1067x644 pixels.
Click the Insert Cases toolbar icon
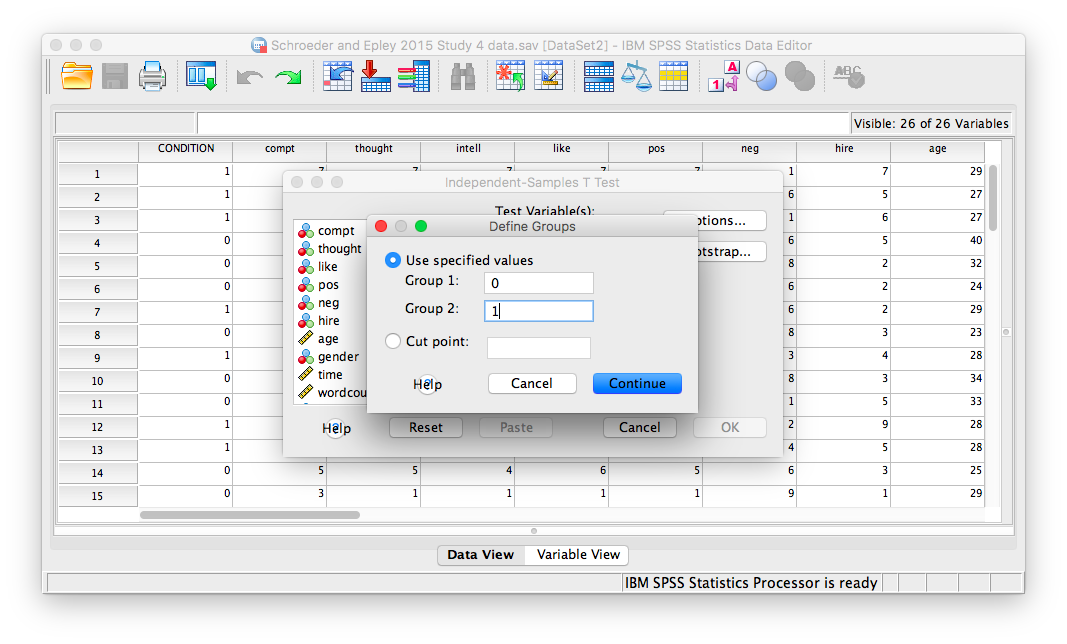[510, 76]
